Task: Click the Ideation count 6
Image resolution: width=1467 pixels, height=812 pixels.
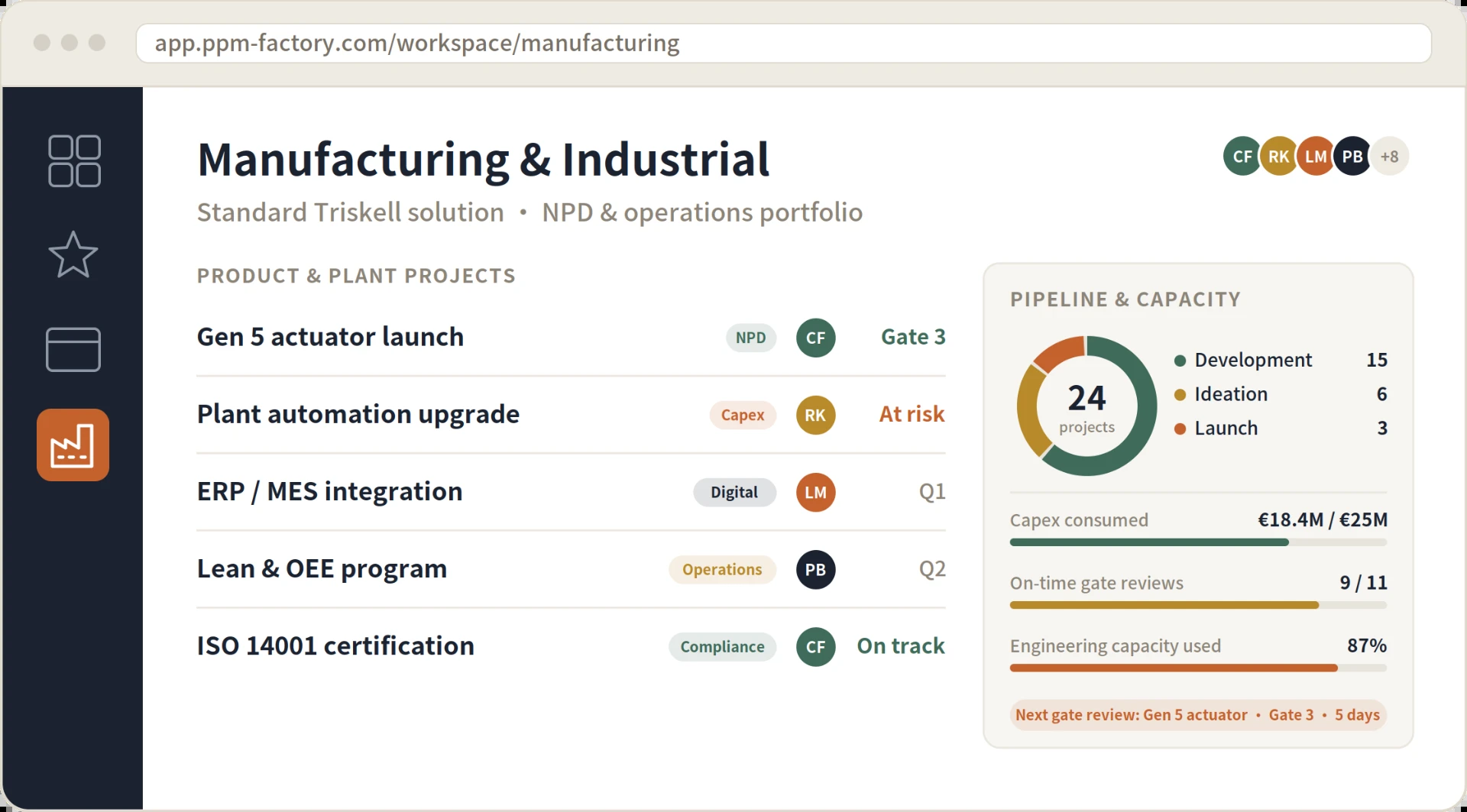Action: pos(1381,394)
